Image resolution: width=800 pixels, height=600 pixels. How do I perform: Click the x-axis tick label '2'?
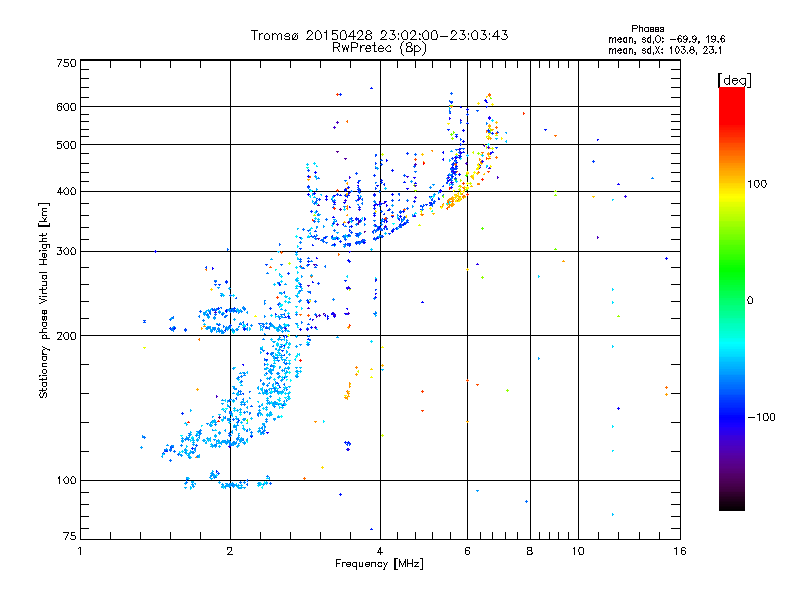point(230,551)
